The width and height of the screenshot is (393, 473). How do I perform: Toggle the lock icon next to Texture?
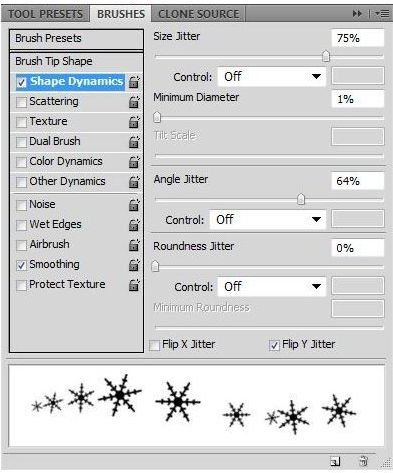point(134,122)
